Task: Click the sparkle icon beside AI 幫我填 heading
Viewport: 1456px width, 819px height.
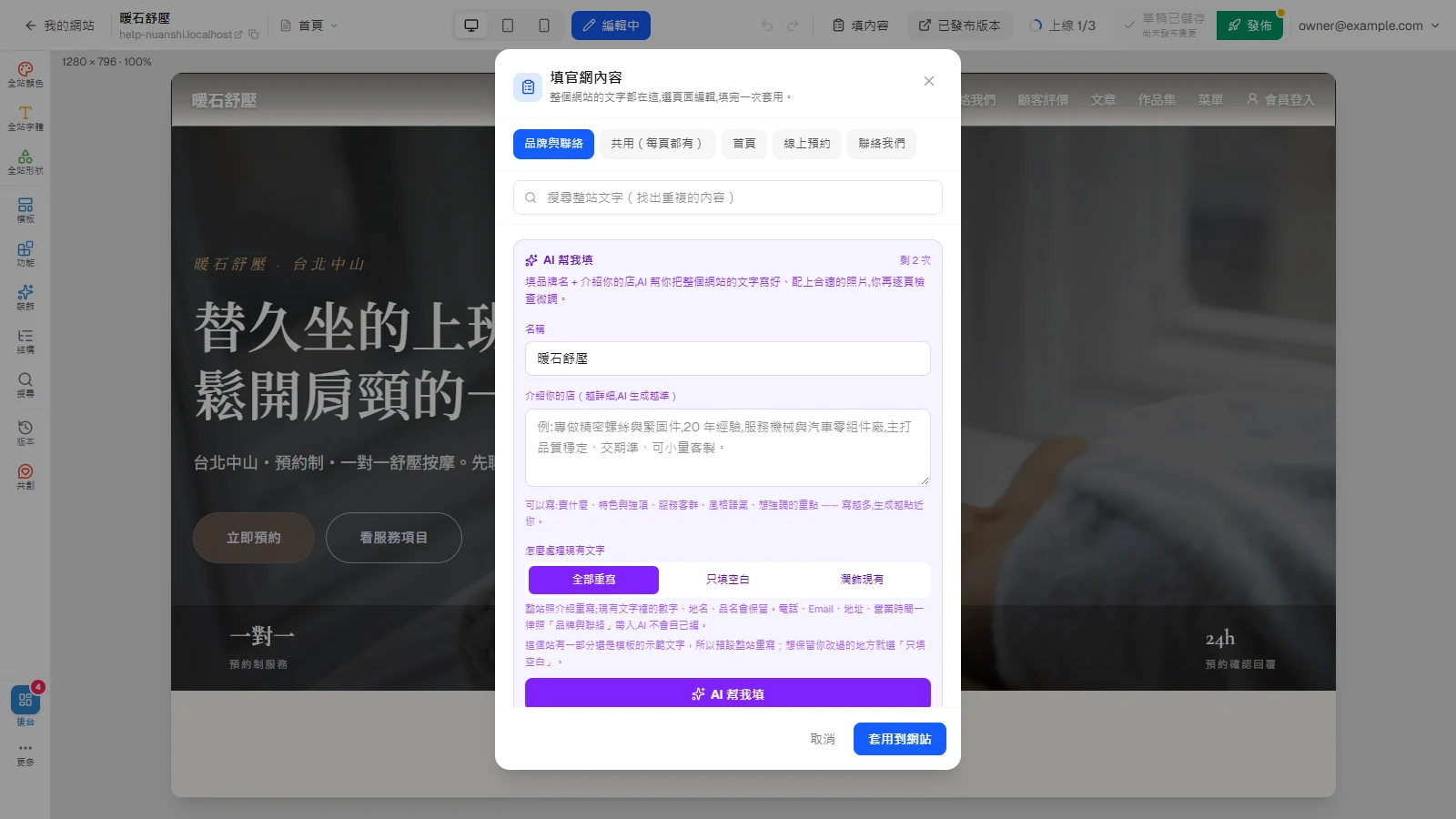Action: (x=531, y=260)
